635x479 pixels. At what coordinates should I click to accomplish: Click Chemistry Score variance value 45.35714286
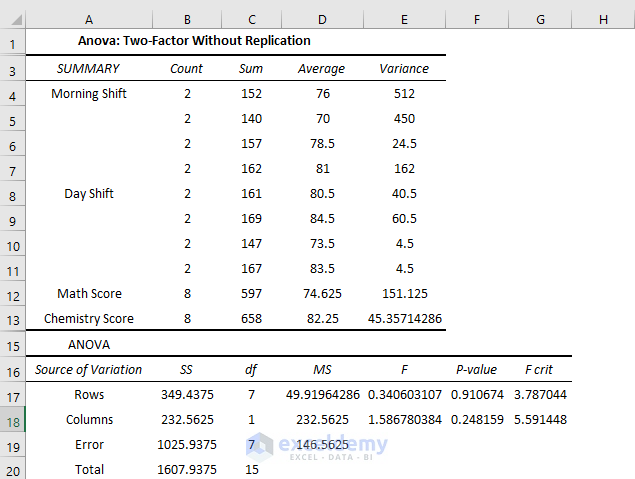[x=404, y=319]
